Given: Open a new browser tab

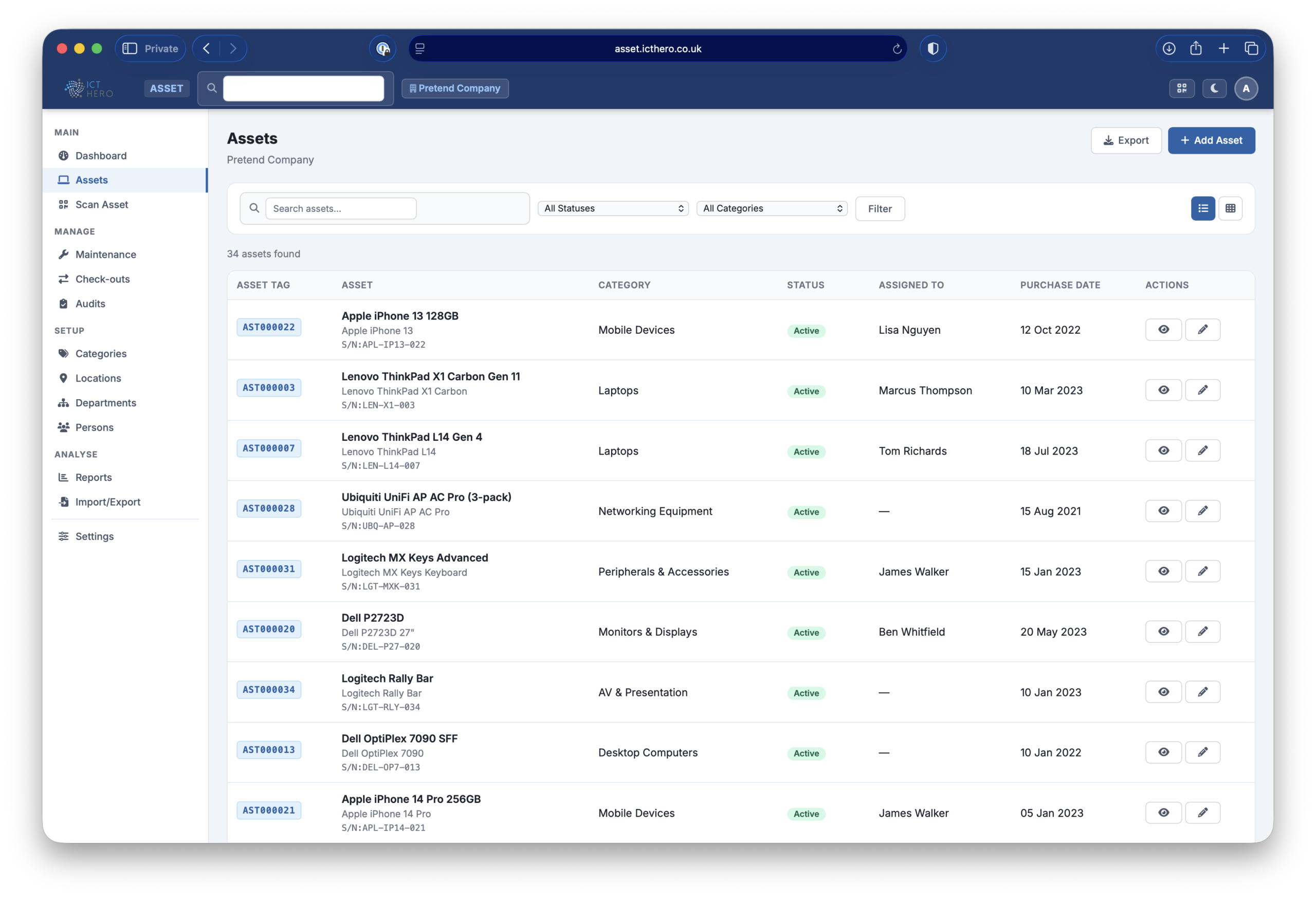Looking at the screenshot, I should pyautogui.click(x=1223, y=49).
